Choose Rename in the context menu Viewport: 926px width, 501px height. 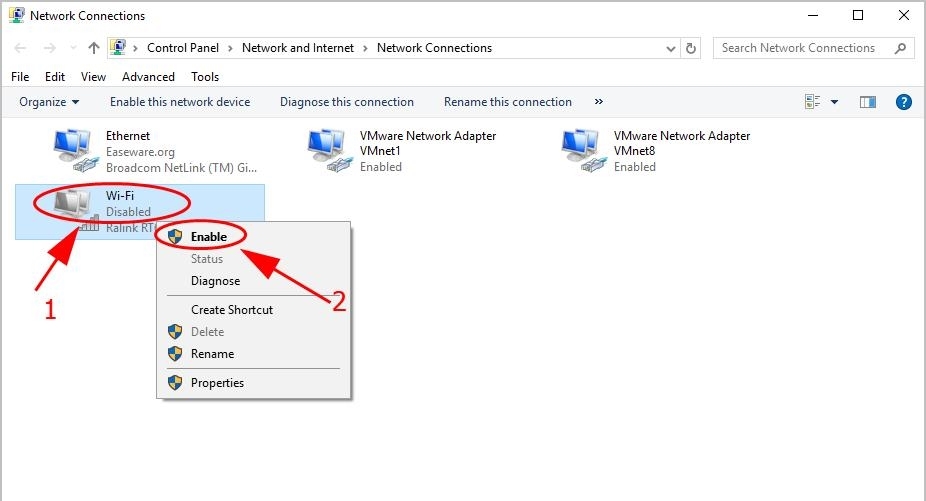[254, 354]
